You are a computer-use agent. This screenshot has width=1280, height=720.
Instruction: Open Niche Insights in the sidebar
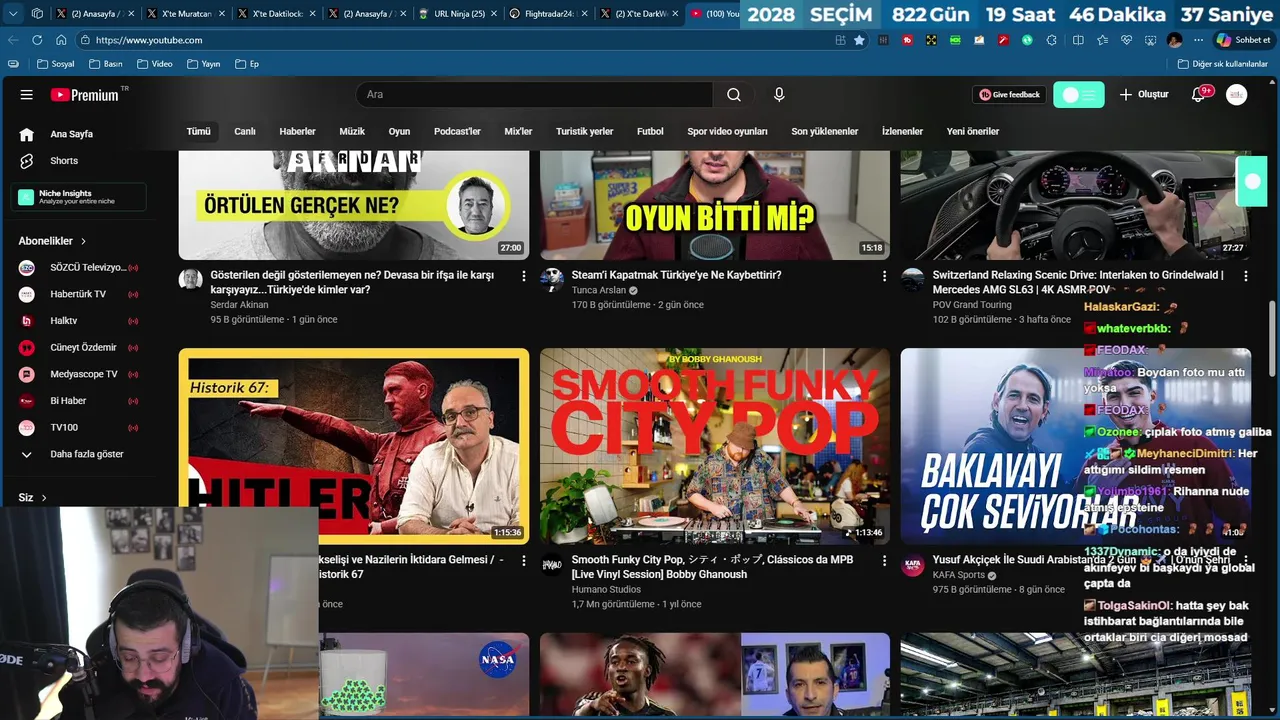tap(78, 197)
